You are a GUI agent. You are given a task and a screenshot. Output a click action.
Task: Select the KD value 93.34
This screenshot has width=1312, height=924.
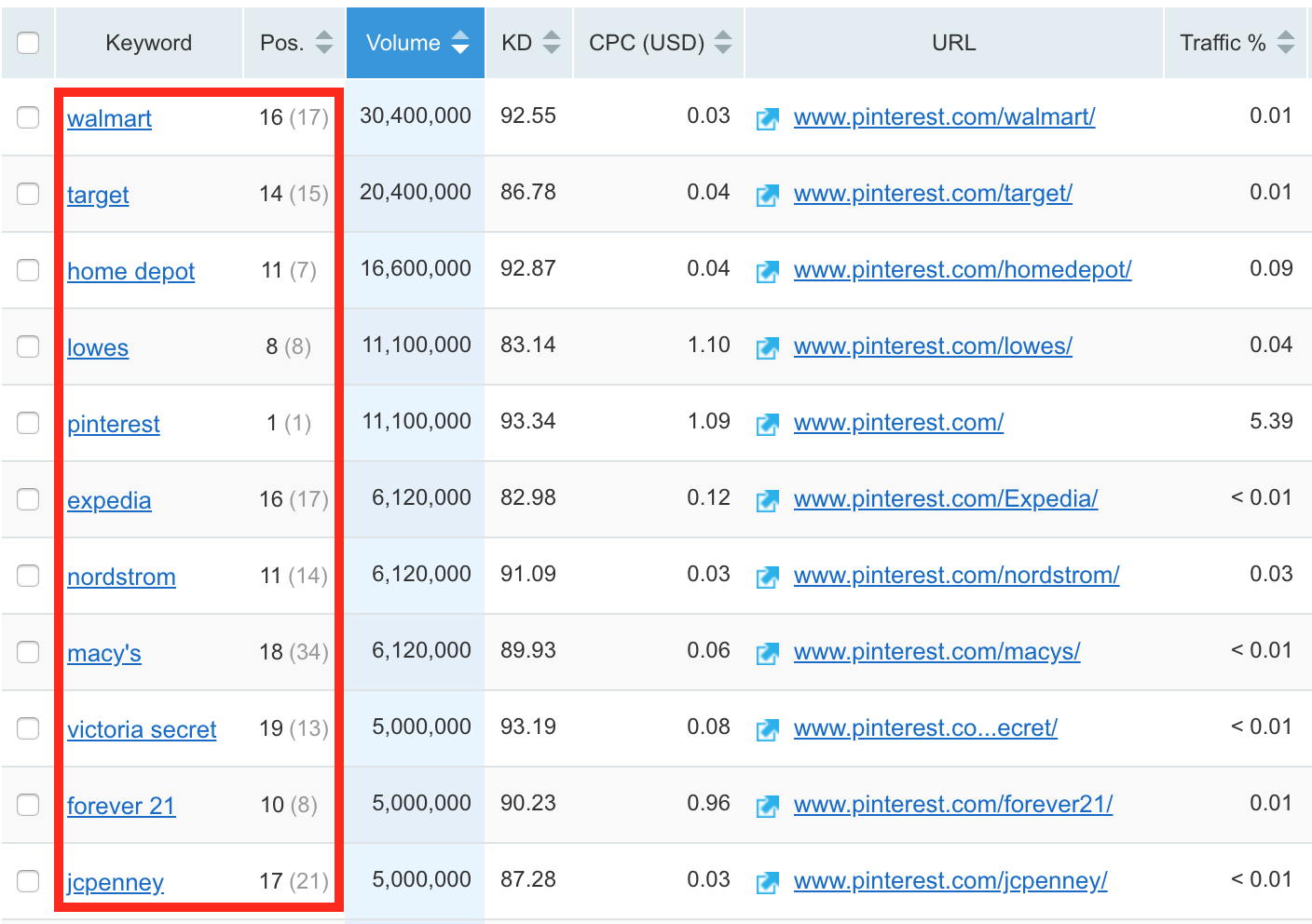pyautogui.click(x=528, y=422)
